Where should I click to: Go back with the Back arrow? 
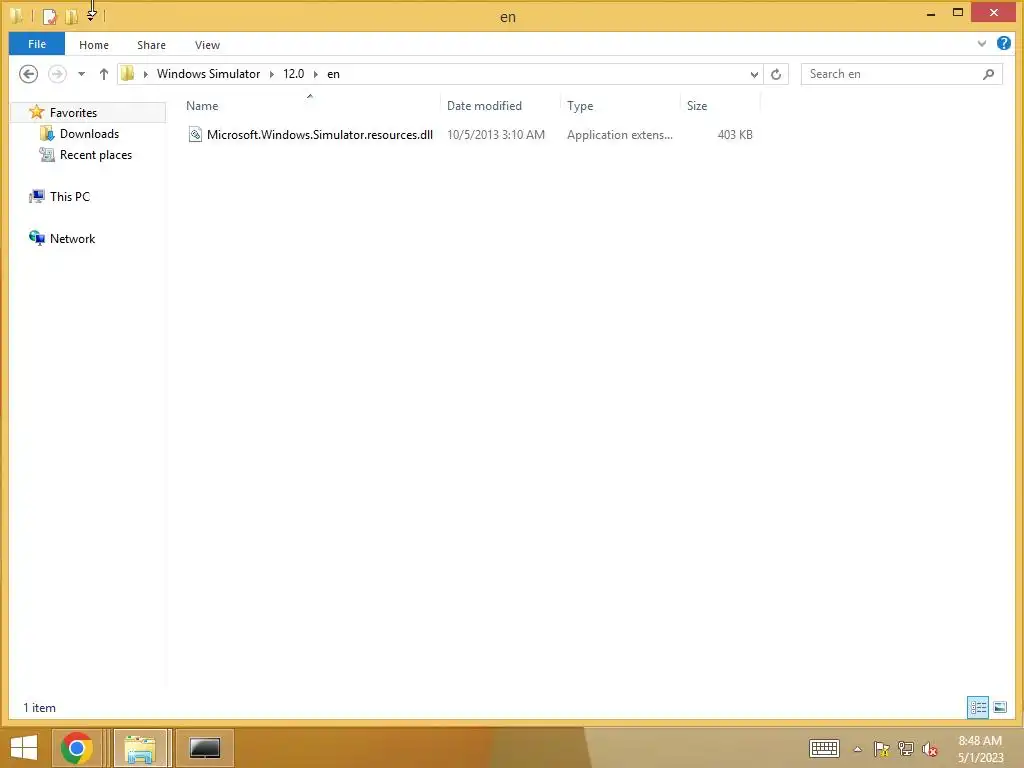coord(28,74)
